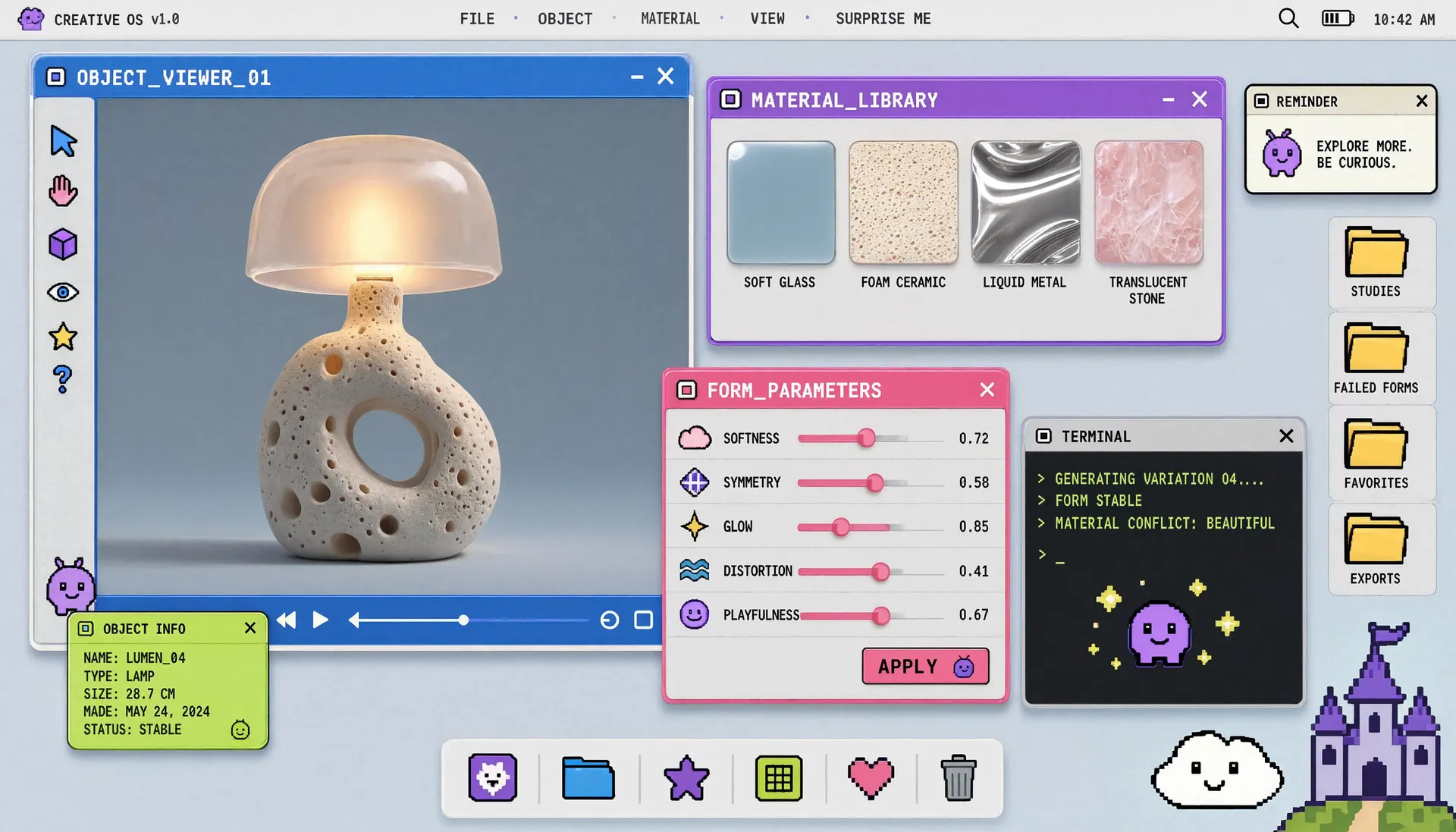Open the View menu
The image size is (1456, 832).
pyautogui.click(x=767, y=19)
